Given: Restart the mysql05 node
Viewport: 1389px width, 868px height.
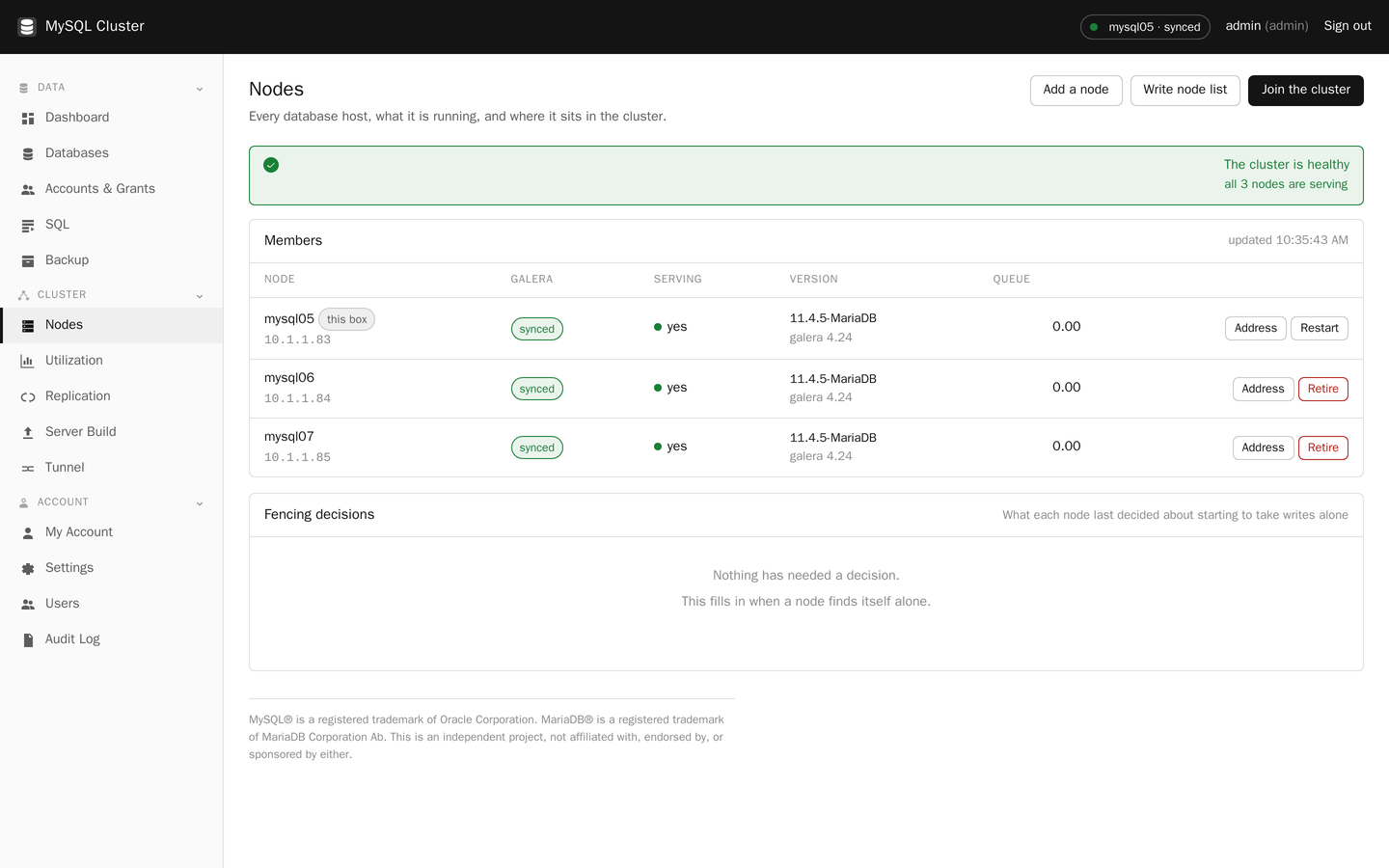Looking at the screenshot, I should click(1319, 328).
